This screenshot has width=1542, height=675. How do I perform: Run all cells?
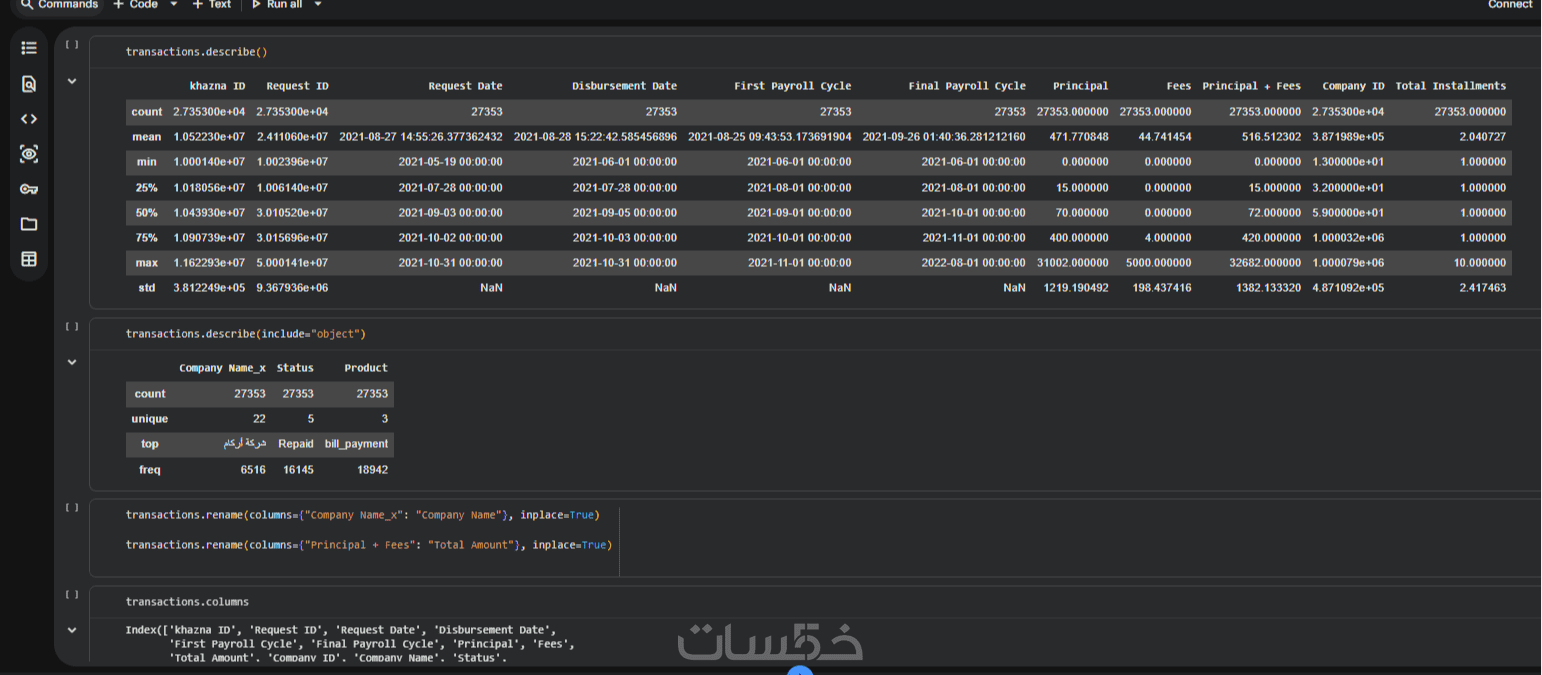[277, 4]
